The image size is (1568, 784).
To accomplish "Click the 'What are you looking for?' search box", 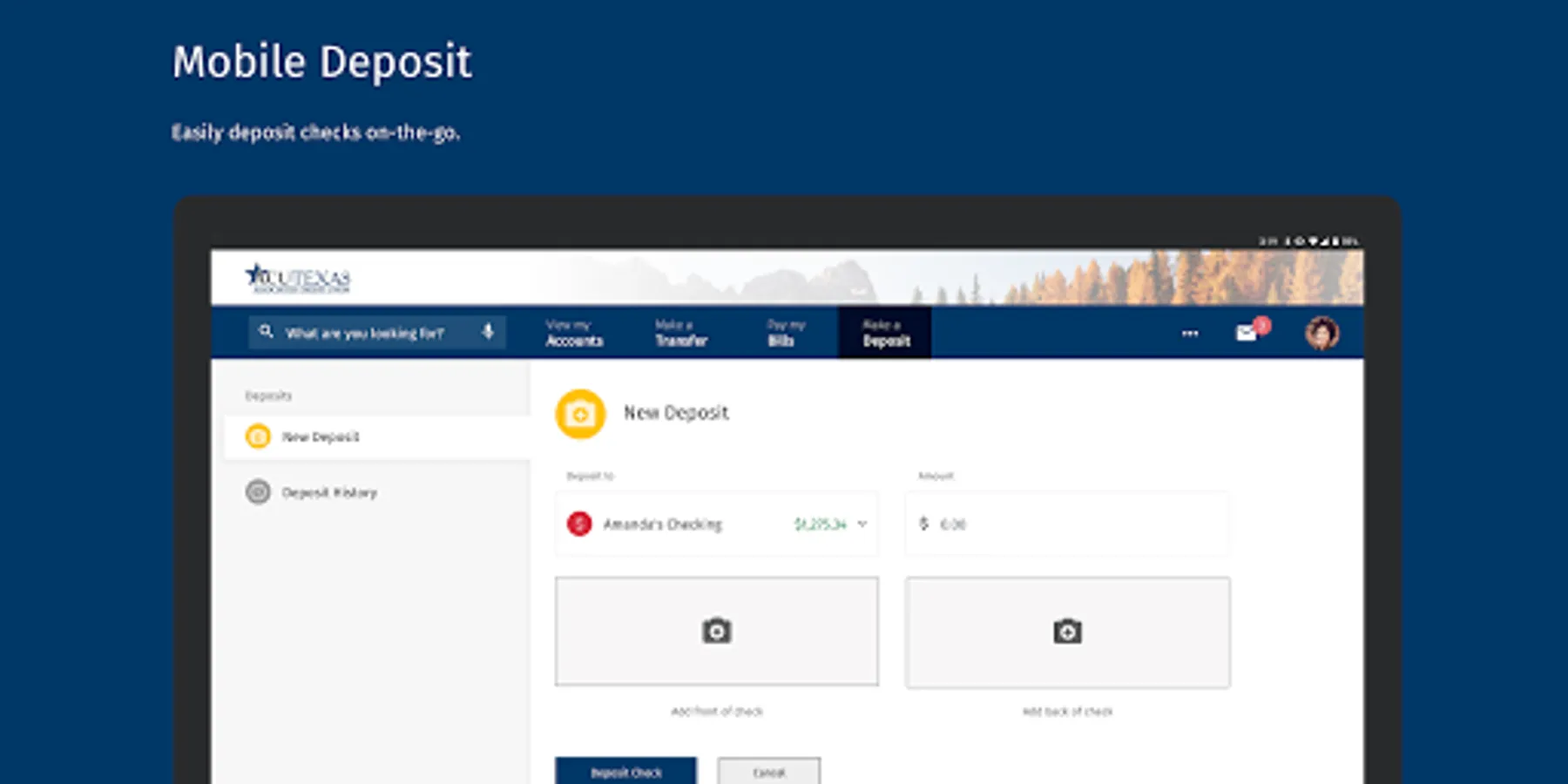I will (x=377, y=332).
